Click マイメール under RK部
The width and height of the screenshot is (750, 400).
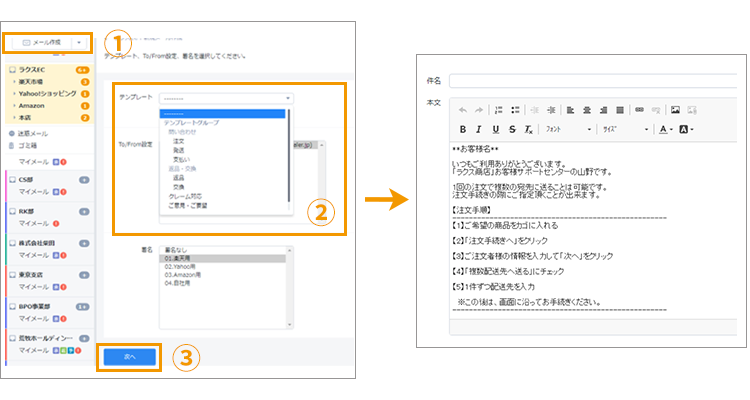point(33,223)
